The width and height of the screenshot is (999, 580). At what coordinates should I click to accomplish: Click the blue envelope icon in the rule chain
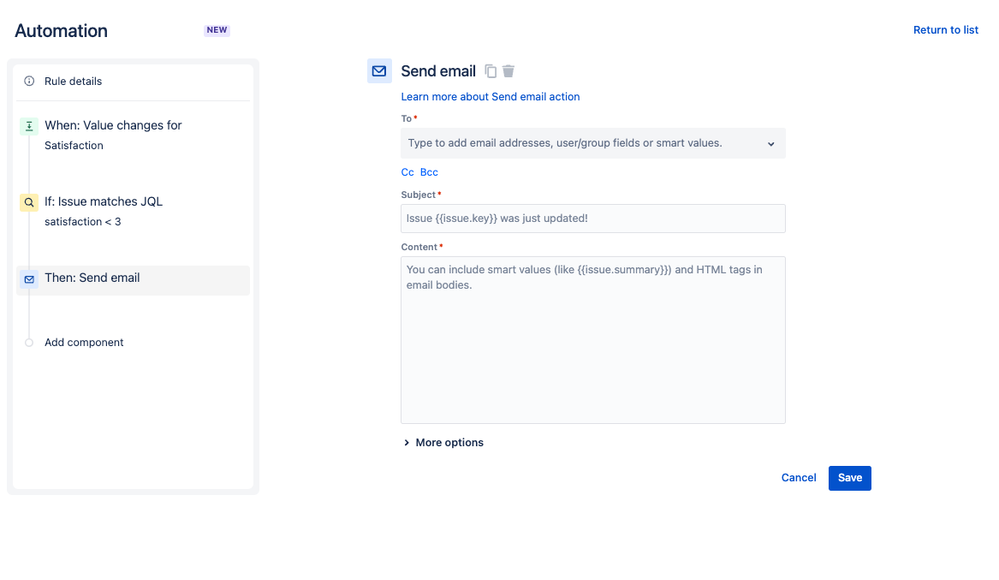tap(29, 279)
